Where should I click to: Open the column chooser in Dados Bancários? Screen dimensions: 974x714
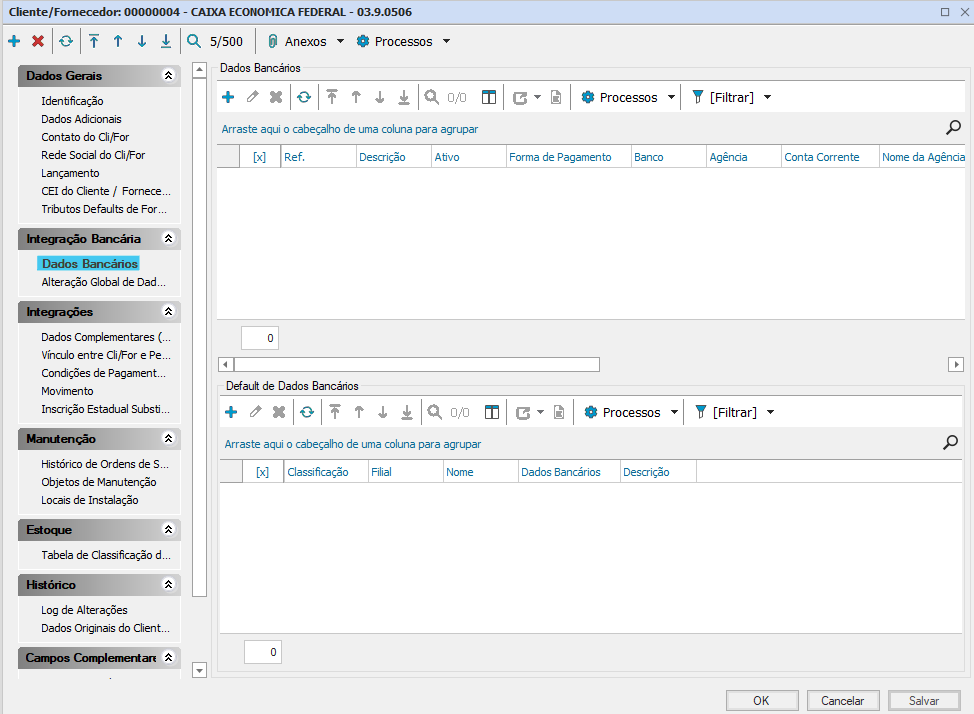tap(489, 97)
